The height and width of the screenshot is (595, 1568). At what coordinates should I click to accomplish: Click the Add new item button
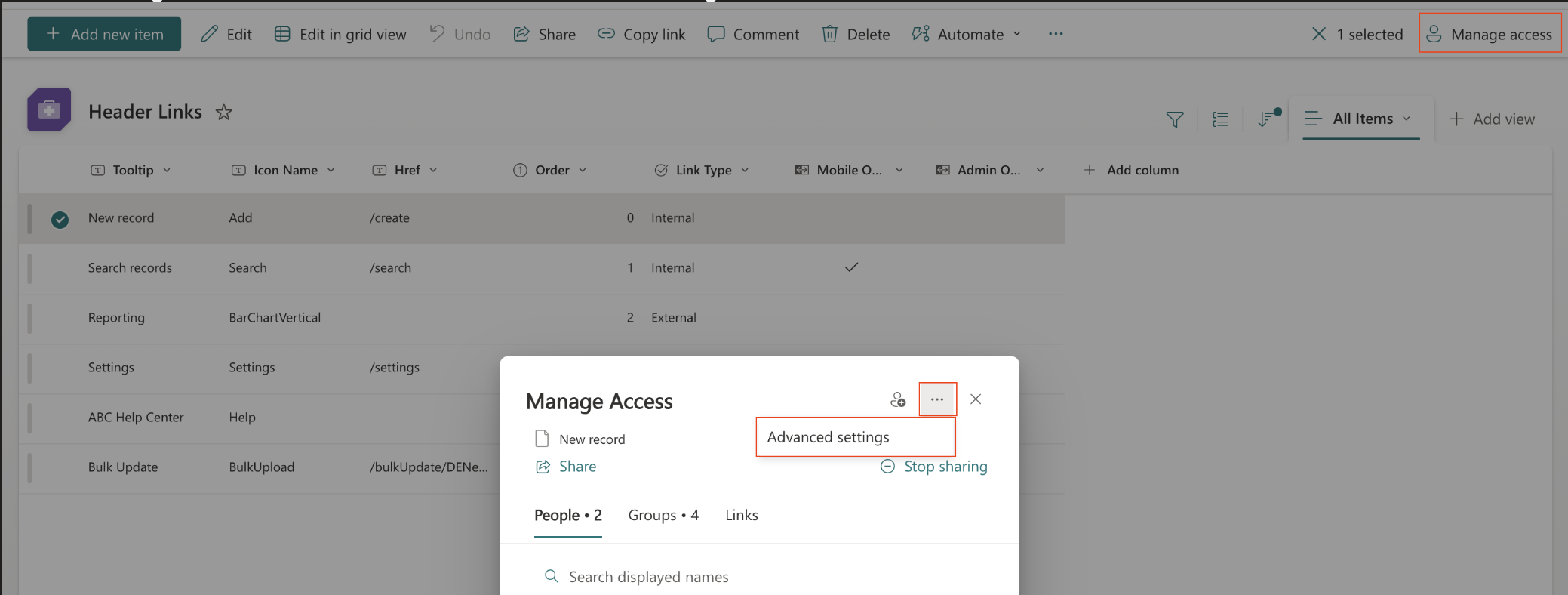pyautogui.click(x=104, y=34)
